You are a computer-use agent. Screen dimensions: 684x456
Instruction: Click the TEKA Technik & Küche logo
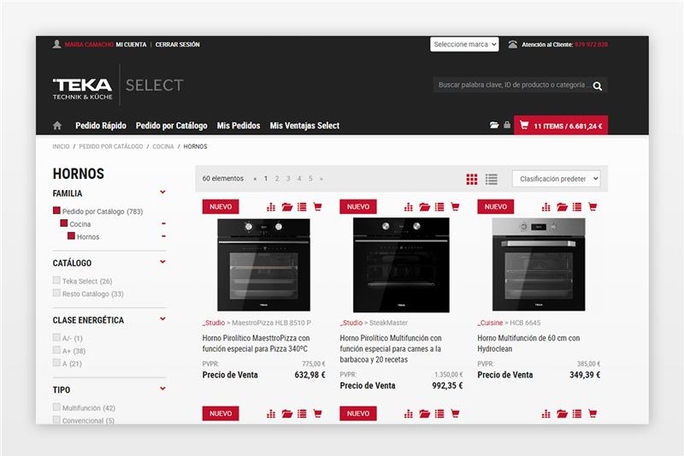click(82, 89)
